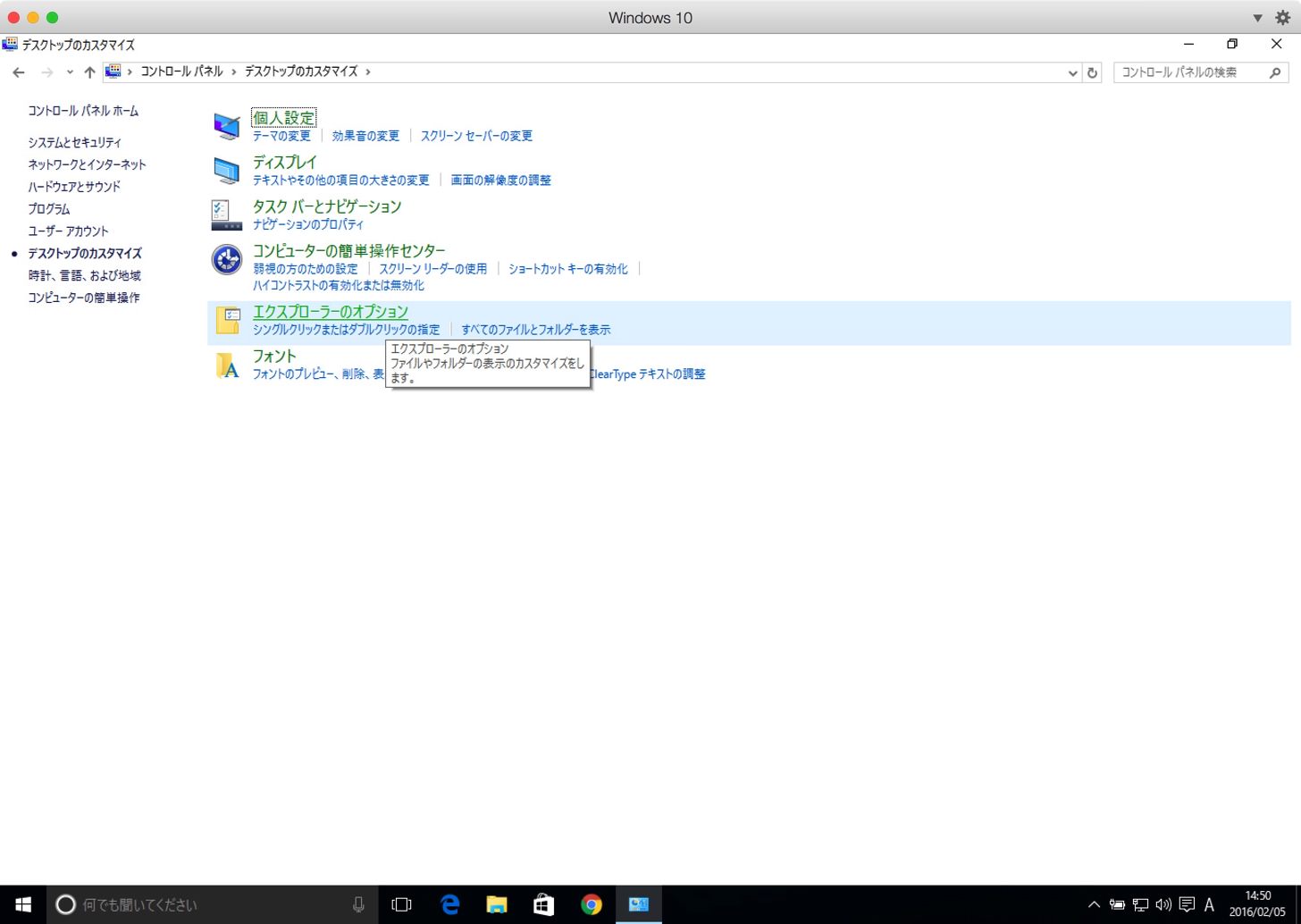The width and height of the screenshot is (1301, 924).
Task: Expand the コントロール パネル breadcrumb chevron
Action: (x=234, y=71)
